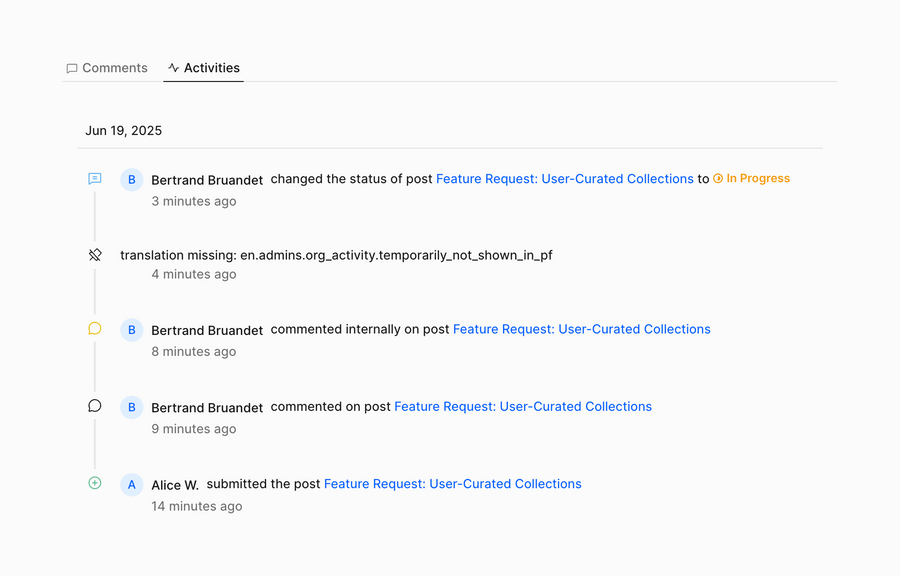Image resolution: width=900 pixels, height=576 pixels.
Task: Click the "translation missing" activity text
Action: (336, 255)
